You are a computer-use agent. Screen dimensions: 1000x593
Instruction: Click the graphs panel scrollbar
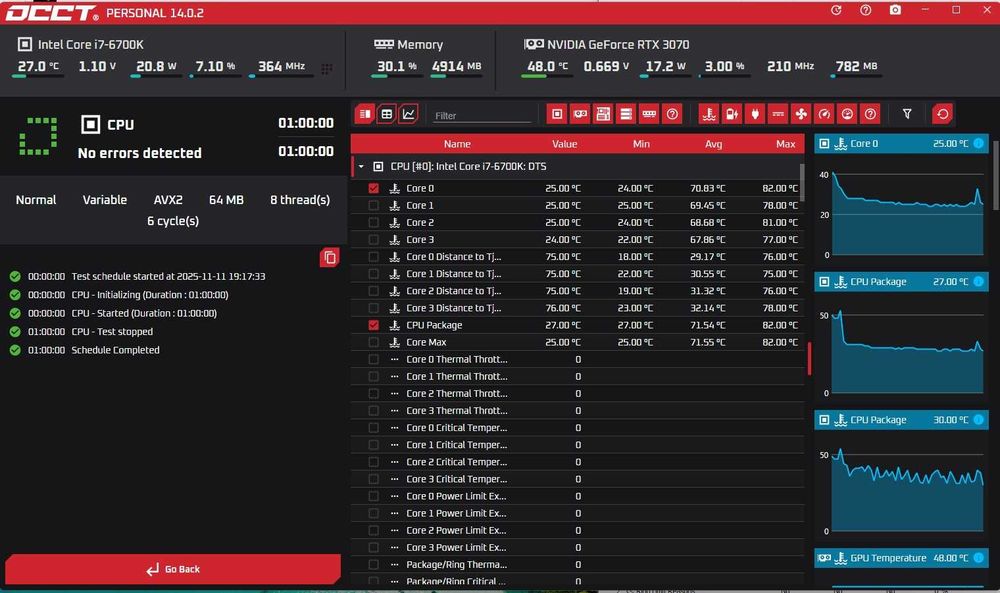[996, 174]
